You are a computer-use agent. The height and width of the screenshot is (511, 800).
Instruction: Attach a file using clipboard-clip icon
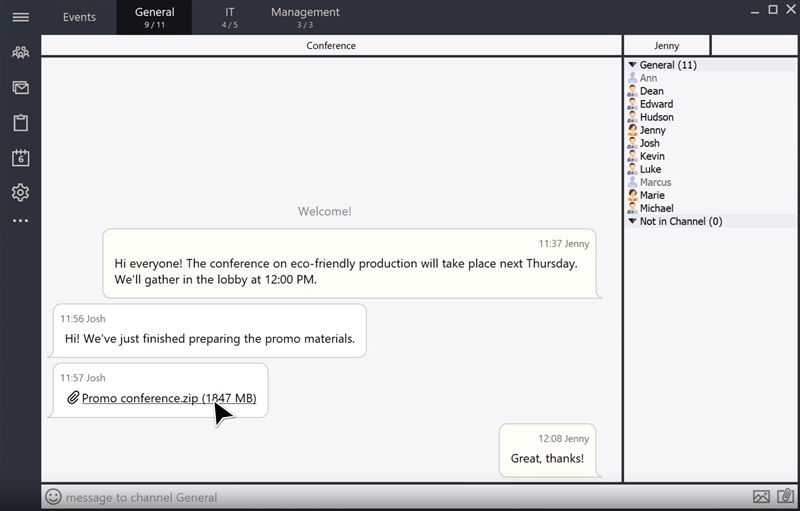pyautogui.click(x=786, y=496)
